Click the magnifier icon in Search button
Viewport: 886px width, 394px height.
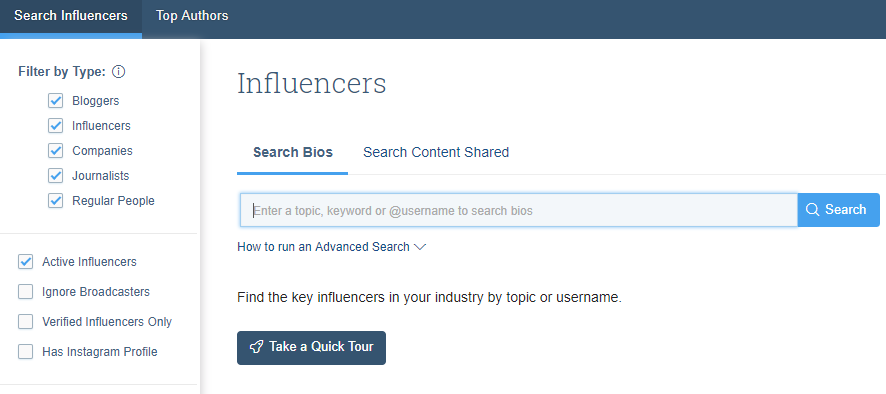point(813,210)
